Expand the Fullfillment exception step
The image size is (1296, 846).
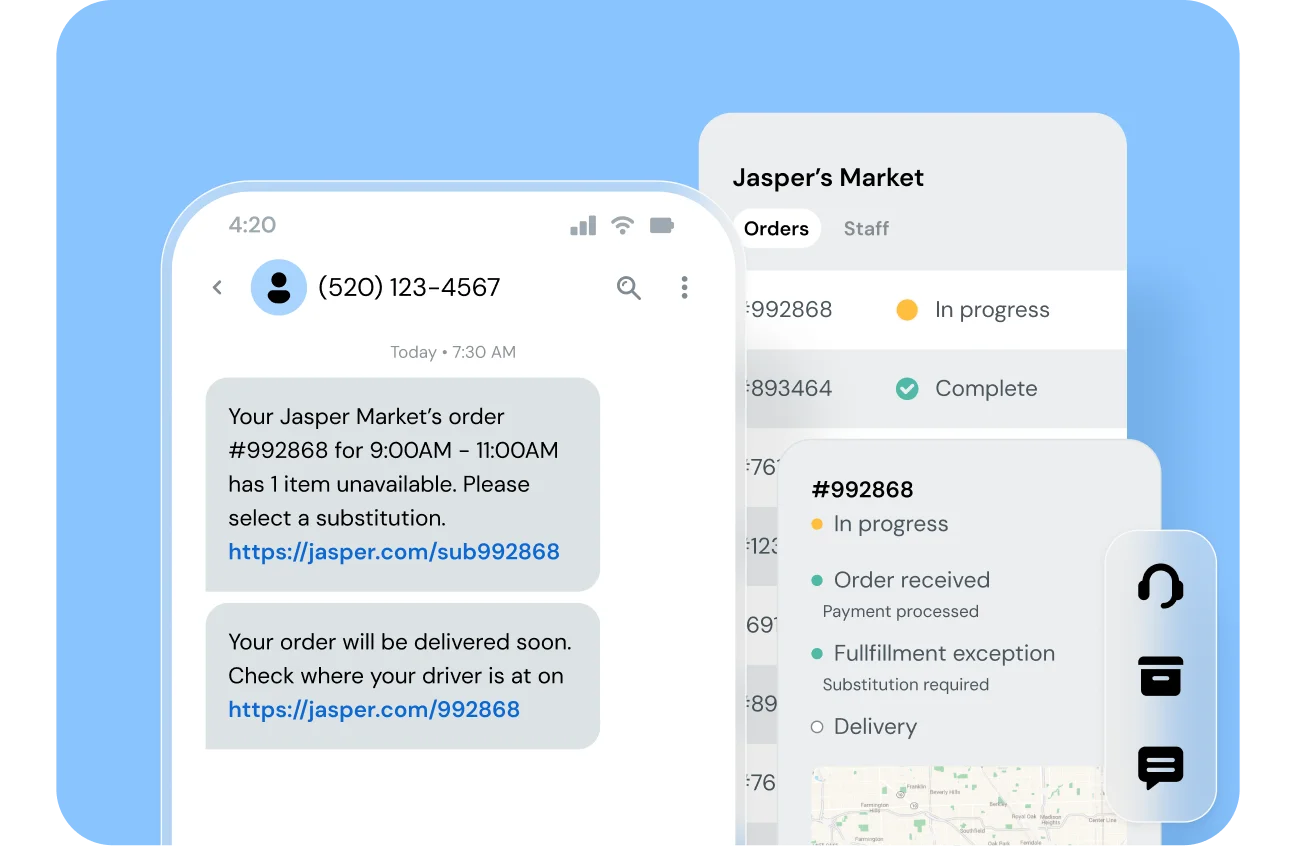point(944,654)
